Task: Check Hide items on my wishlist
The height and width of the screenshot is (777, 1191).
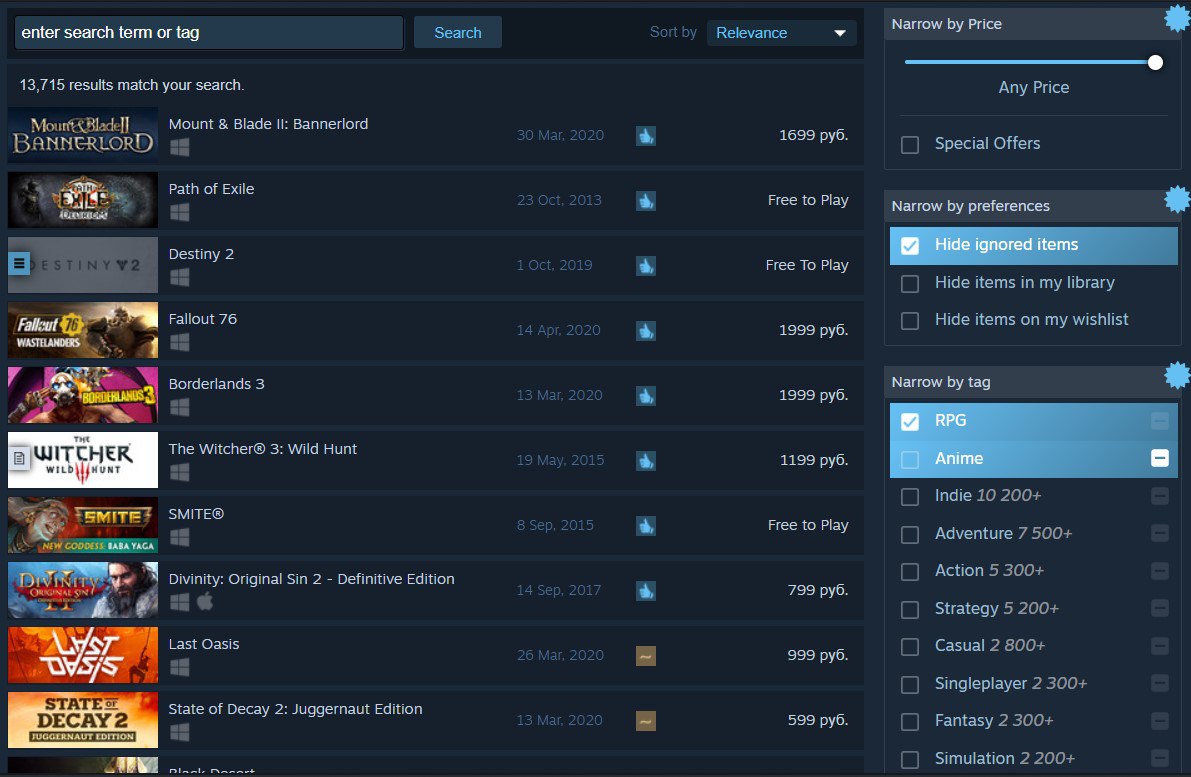Action: pyautogui.click(x=909, y=321)
